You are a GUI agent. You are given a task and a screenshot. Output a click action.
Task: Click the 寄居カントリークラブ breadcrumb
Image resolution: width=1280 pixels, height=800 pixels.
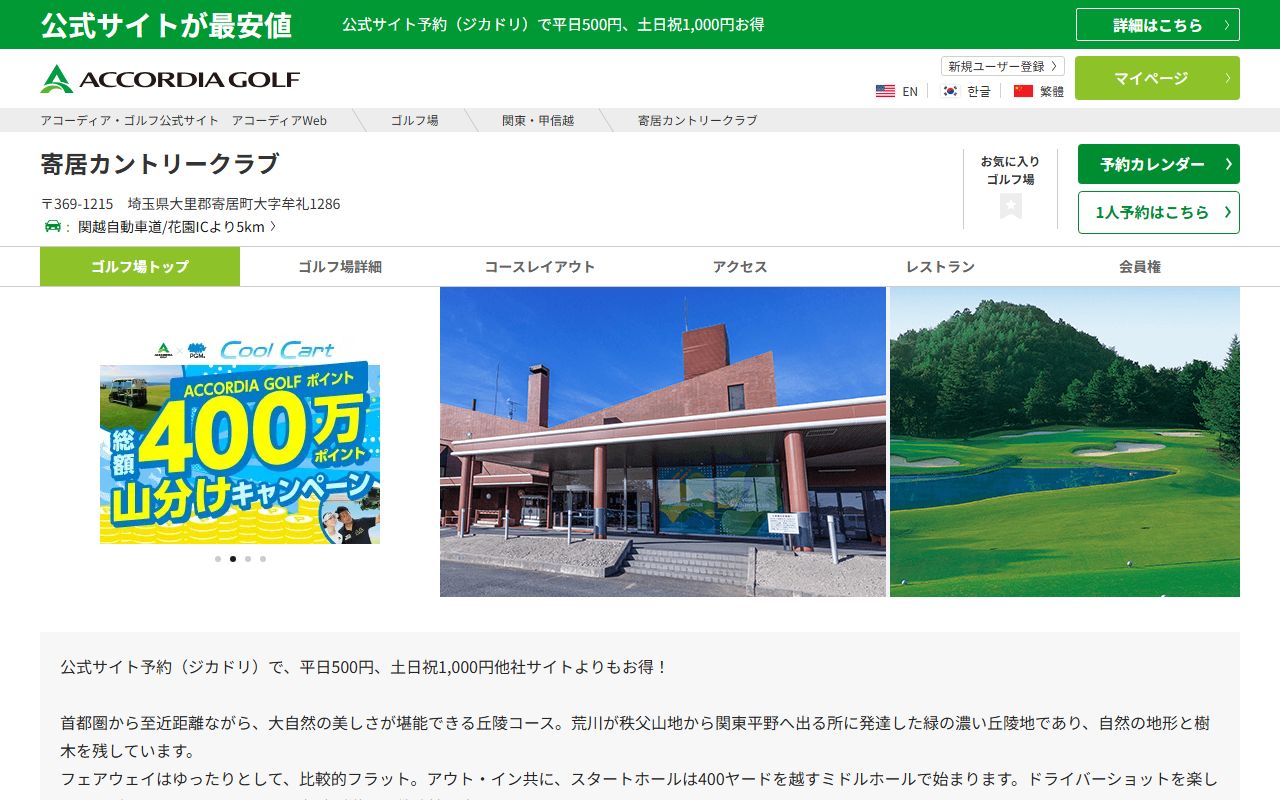698,120
